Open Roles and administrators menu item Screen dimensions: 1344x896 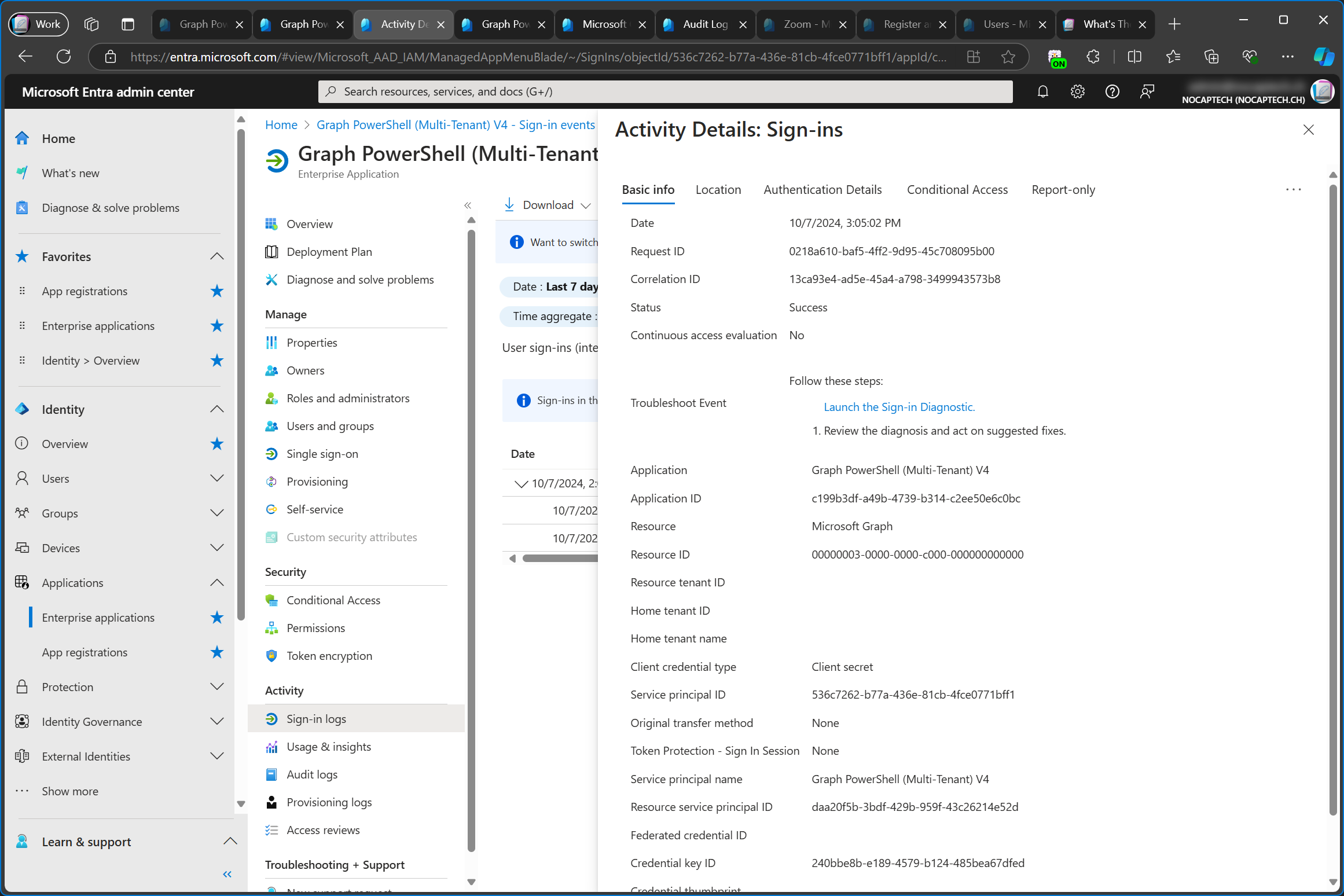coord(348,398)
